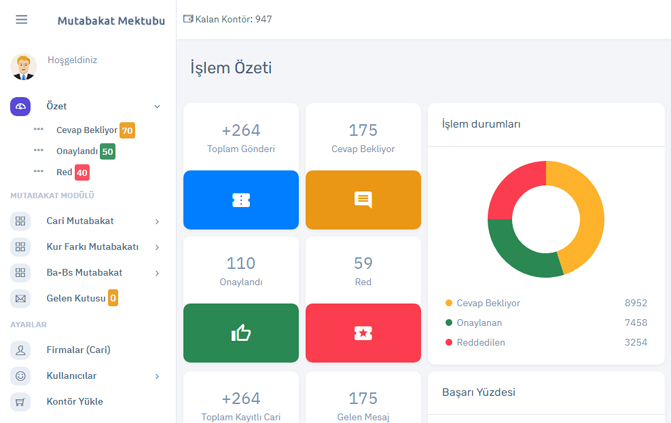The height and width of the screenshot is (423, 671).
Task: Click the green thumbs-up Onaylandı button
Action: [x=241, y=333]
